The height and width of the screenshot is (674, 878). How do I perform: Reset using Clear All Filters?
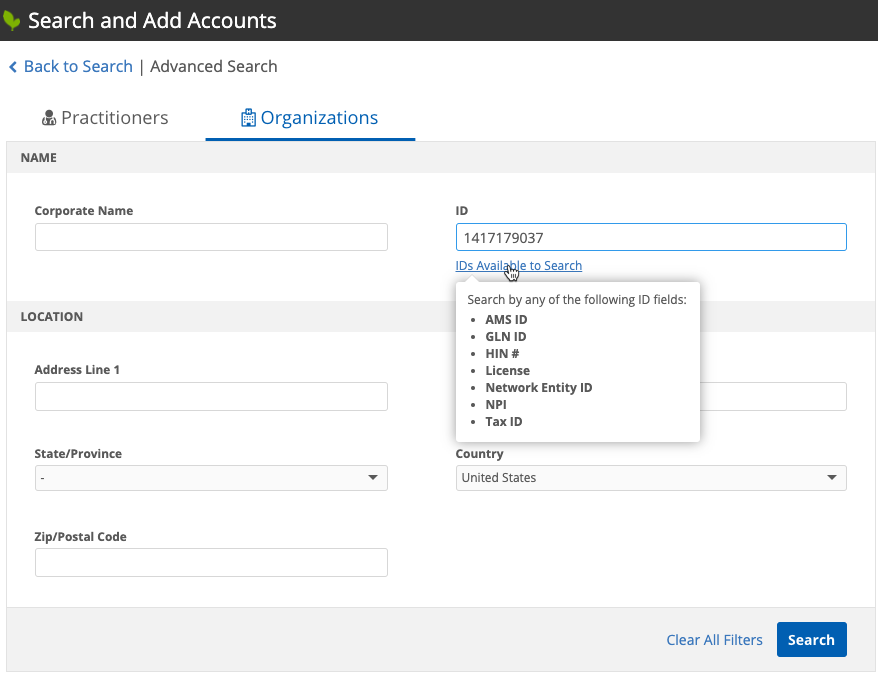pyautogui.click(x=714, y=640)
